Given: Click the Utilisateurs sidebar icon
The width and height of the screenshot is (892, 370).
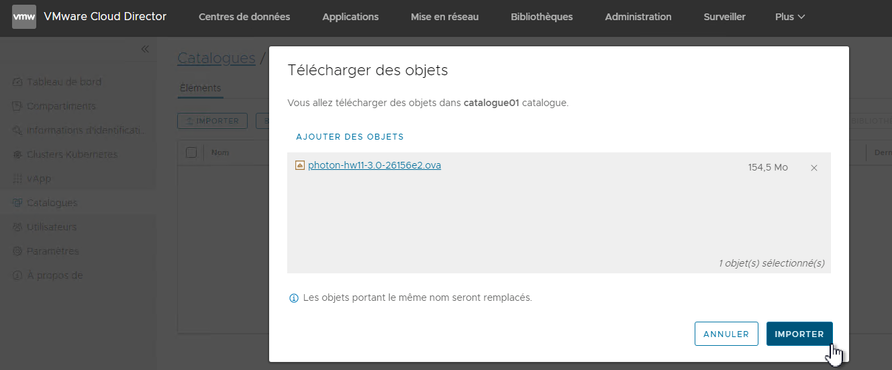Looking at the screenshot, I should (x=17, y=227).
